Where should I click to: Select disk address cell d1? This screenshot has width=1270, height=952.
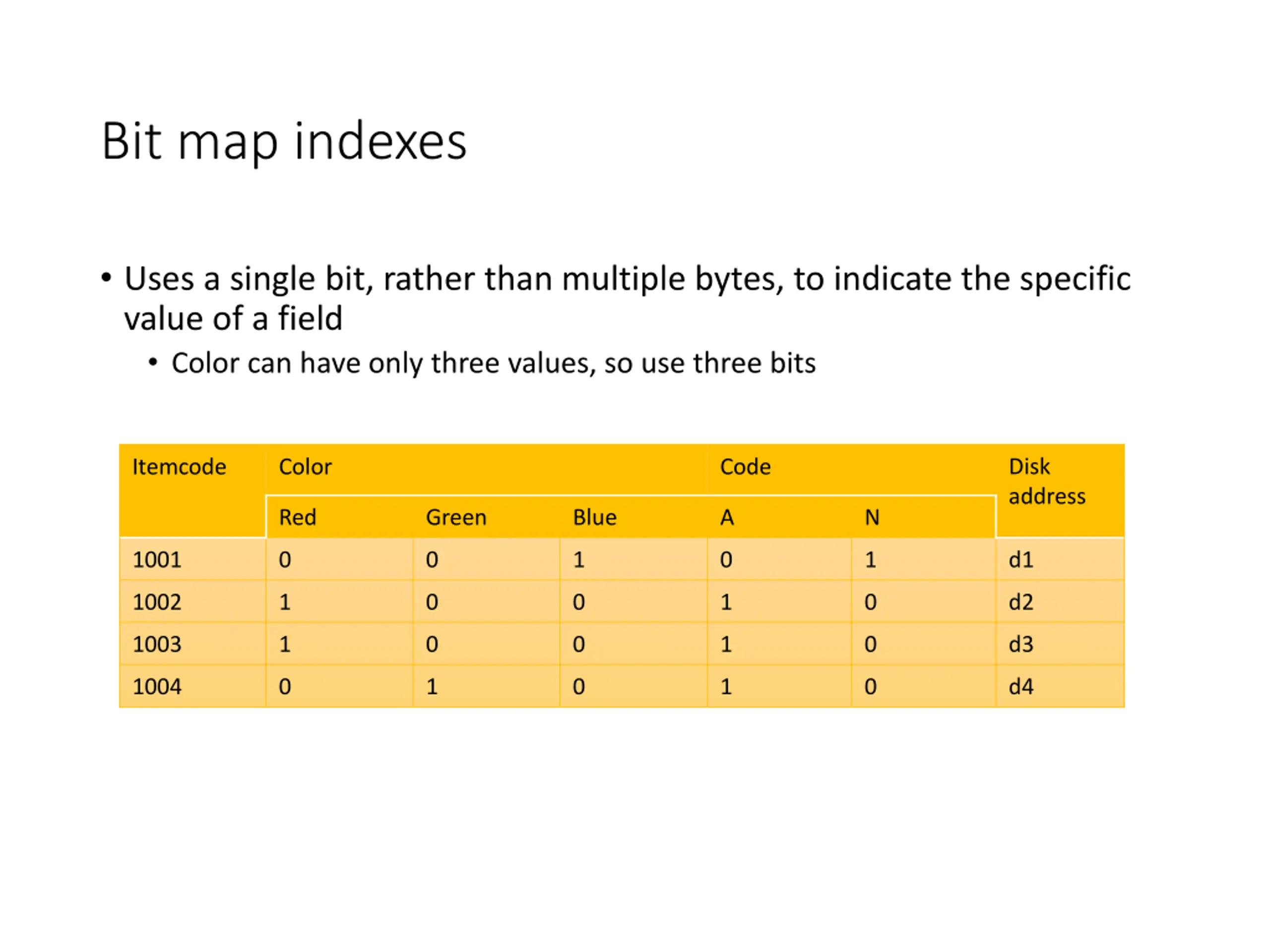(1060, 559)
